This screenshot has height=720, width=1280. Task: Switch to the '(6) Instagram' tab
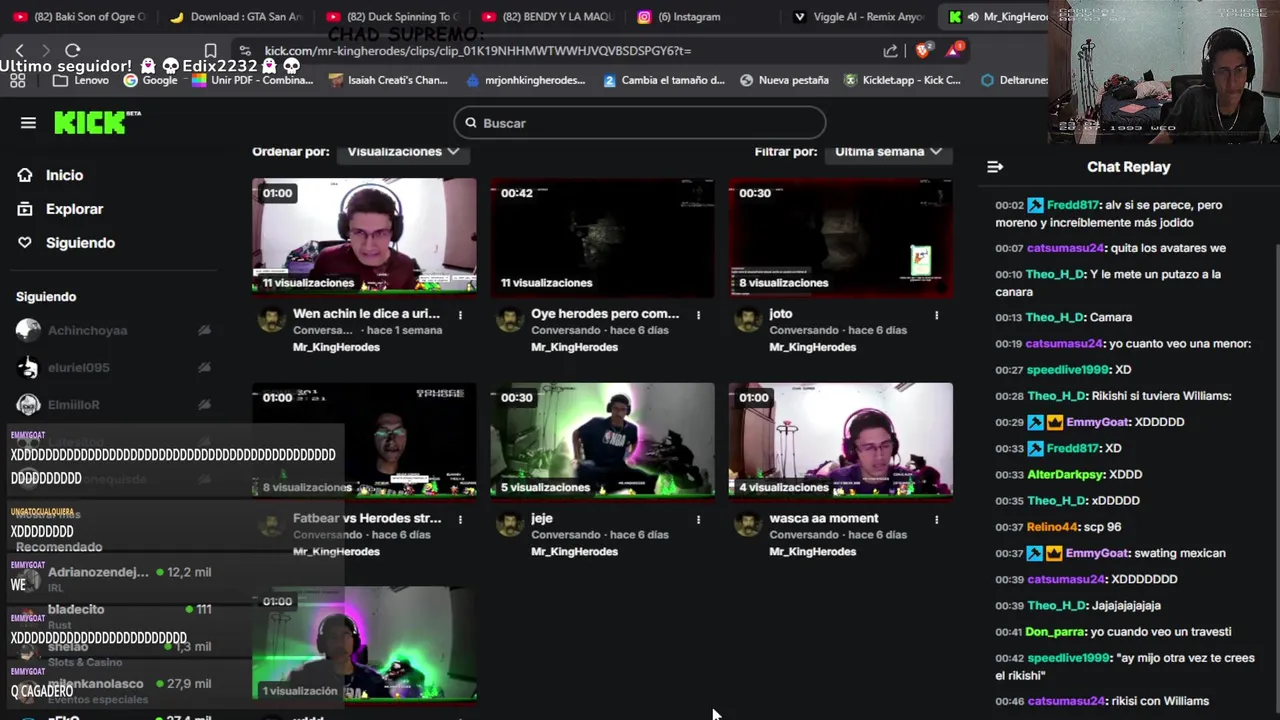(x=704, y=17)
